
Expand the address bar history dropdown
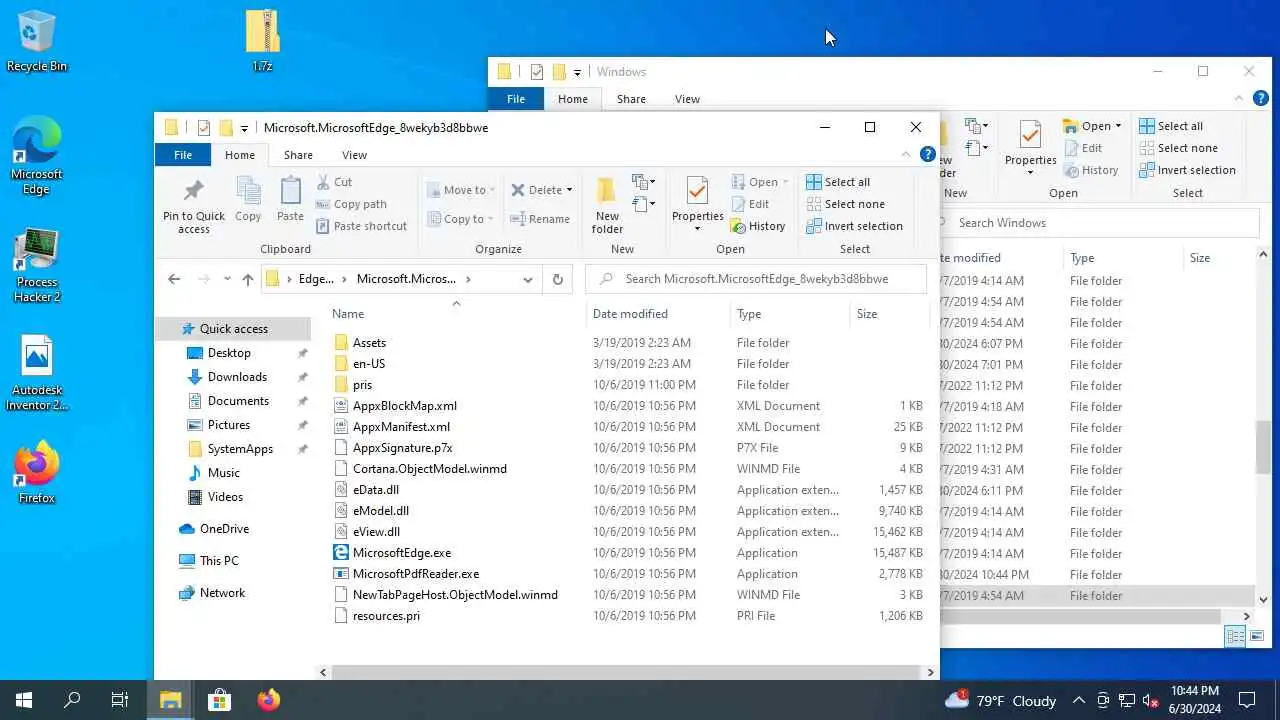point(527,279)
